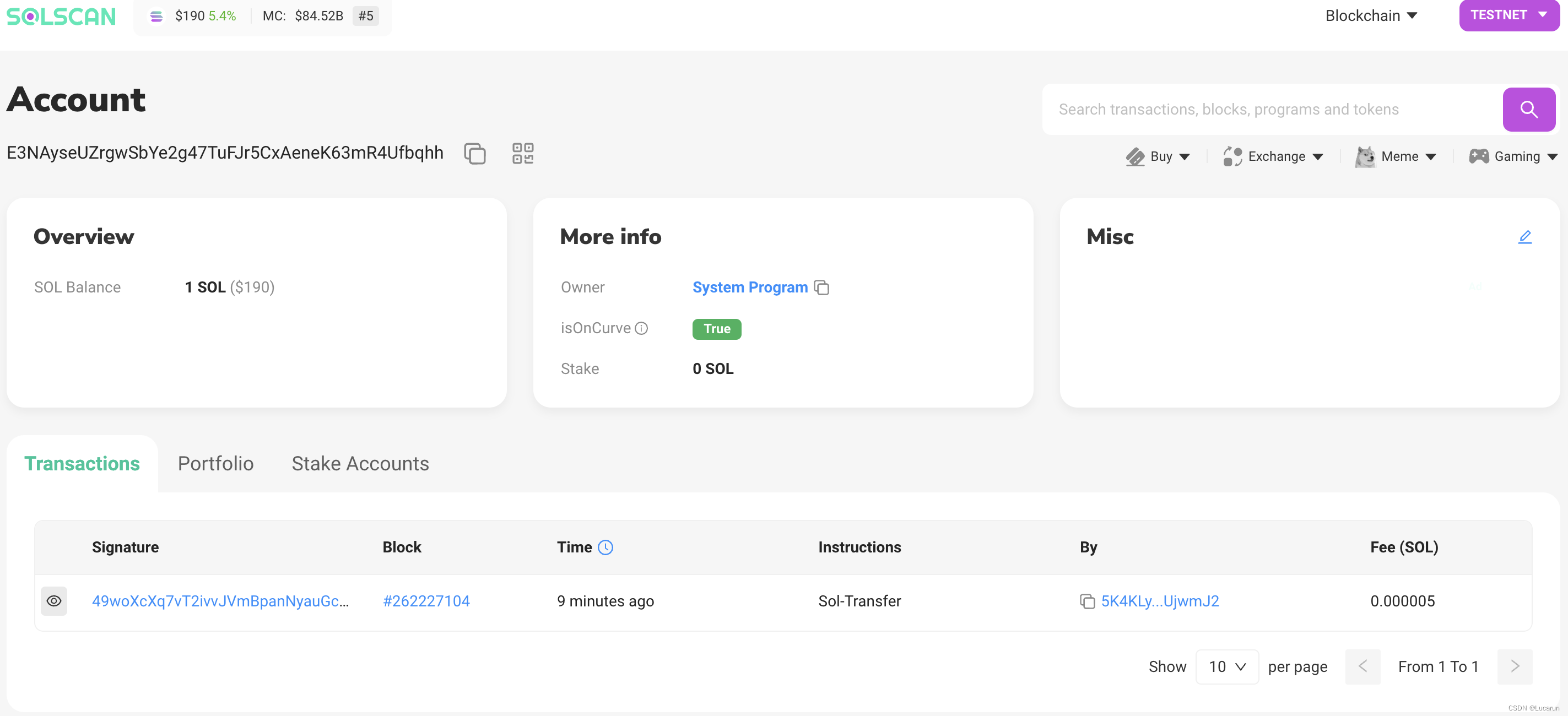Click the Solscan logo
The width and height of the screenshot is (1568, 716).
(61, 16)
